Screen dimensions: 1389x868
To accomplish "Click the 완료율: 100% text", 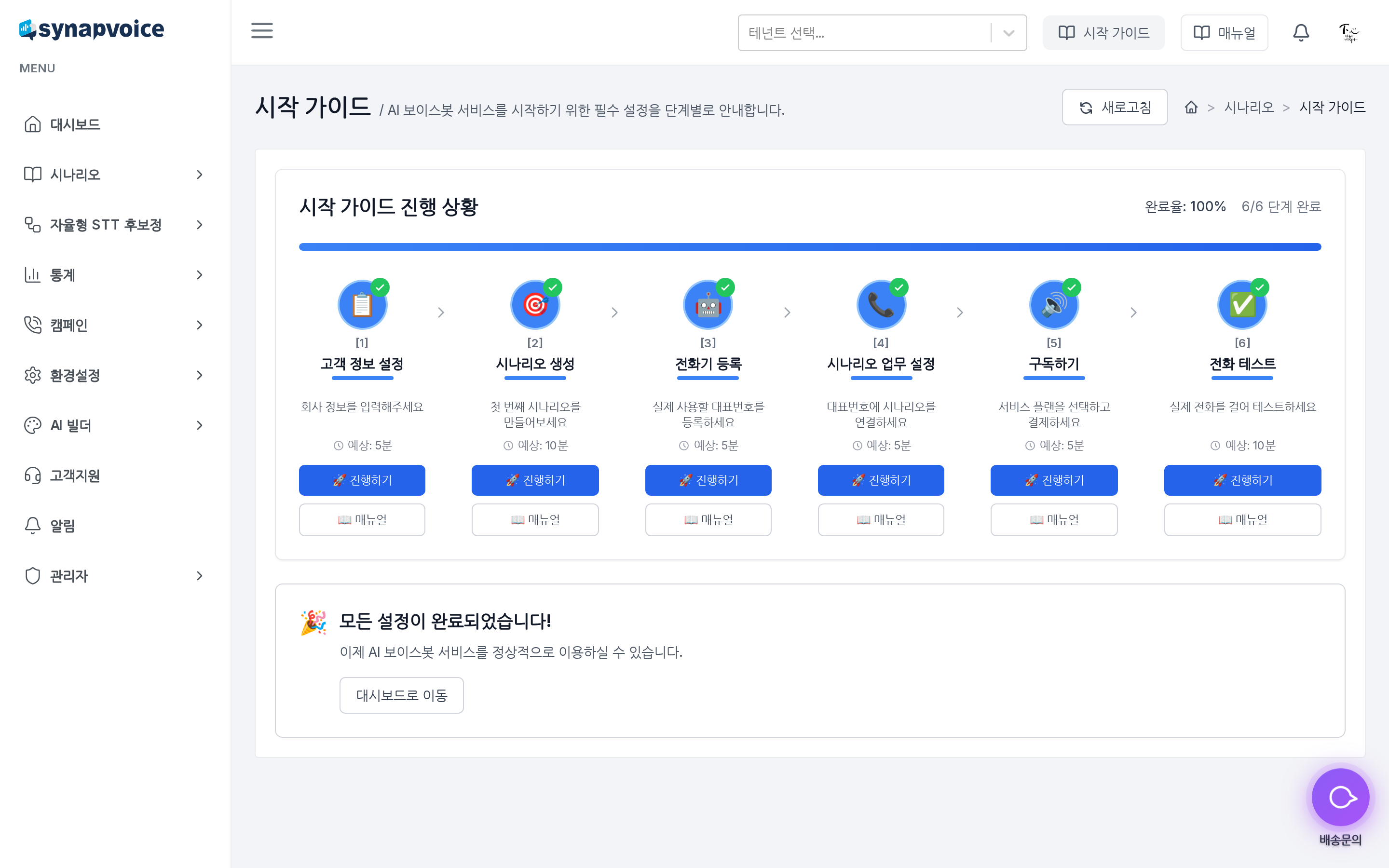I will point(1185,207).
